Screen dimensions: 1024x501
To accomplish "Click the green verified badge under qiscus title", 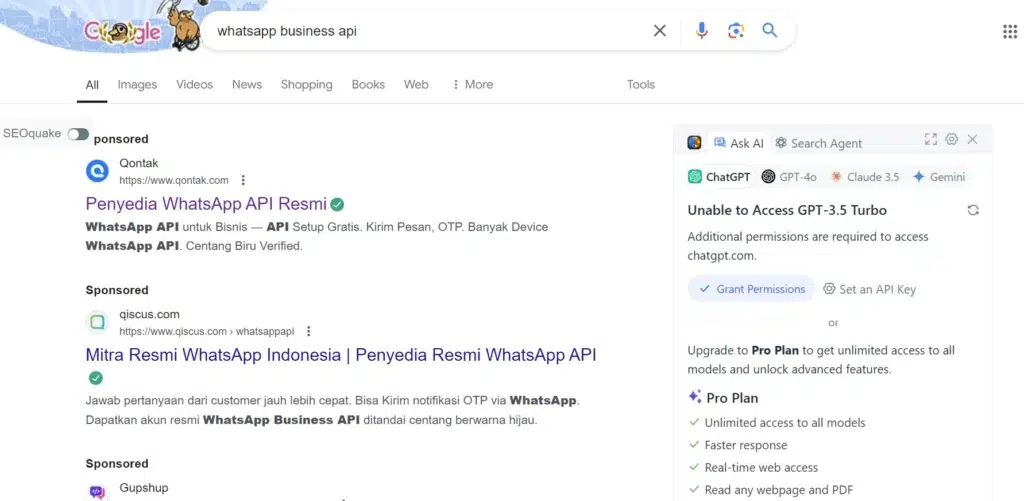I will [95, 378].
